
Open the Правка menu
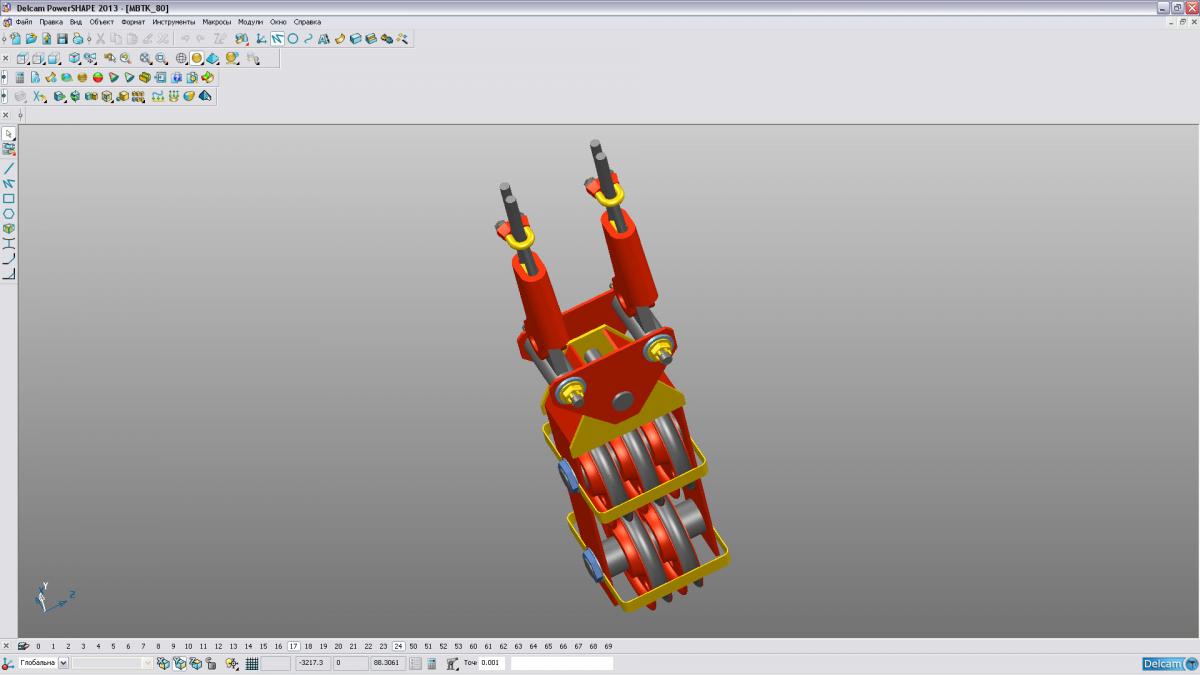[51, 21]
